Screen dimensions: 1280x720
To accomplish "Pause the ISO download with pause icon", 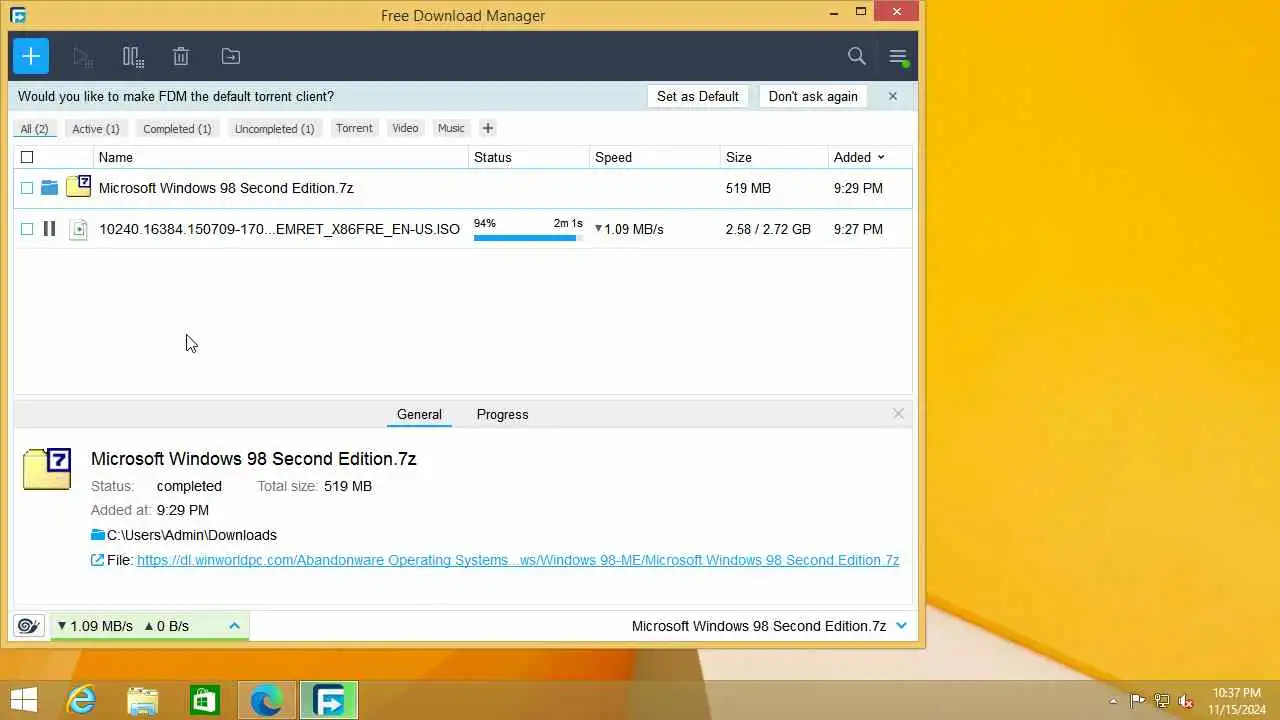I will click(49, 229).
